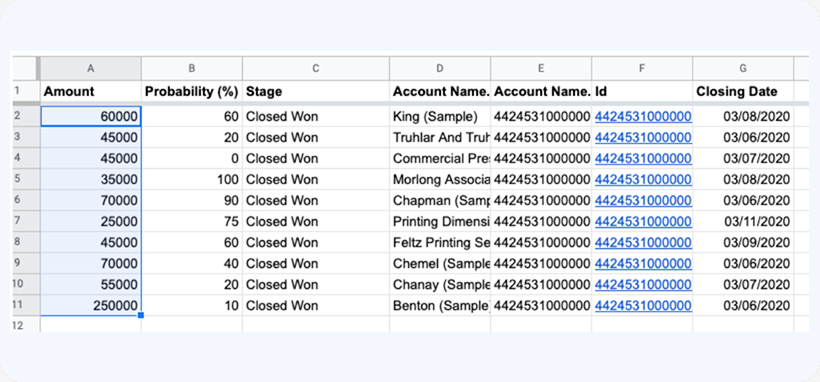Select row 11 header

[x=25, y=305]
